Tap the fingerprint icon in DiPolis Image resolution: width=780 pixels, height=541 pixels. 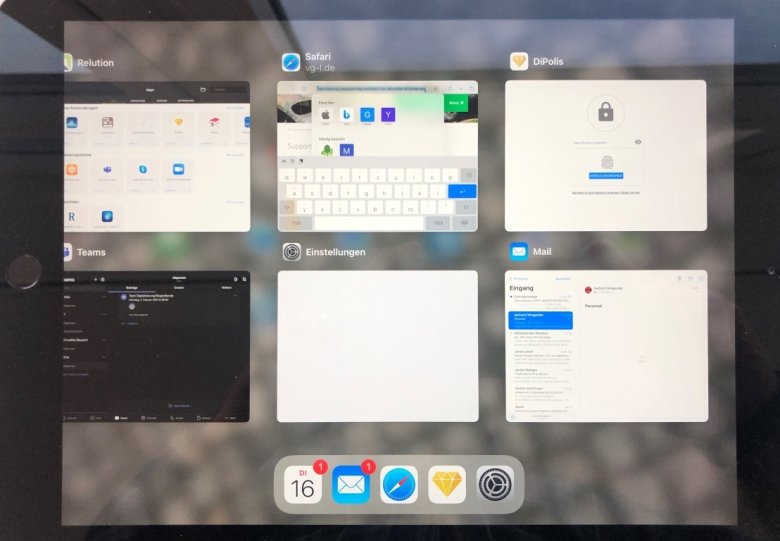[604, 163]
